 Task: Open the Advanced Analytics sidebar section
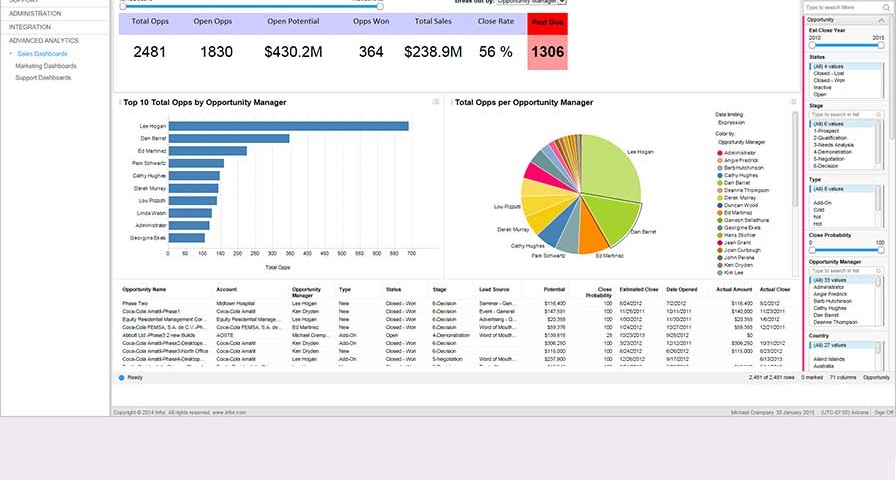click(43, 41)
